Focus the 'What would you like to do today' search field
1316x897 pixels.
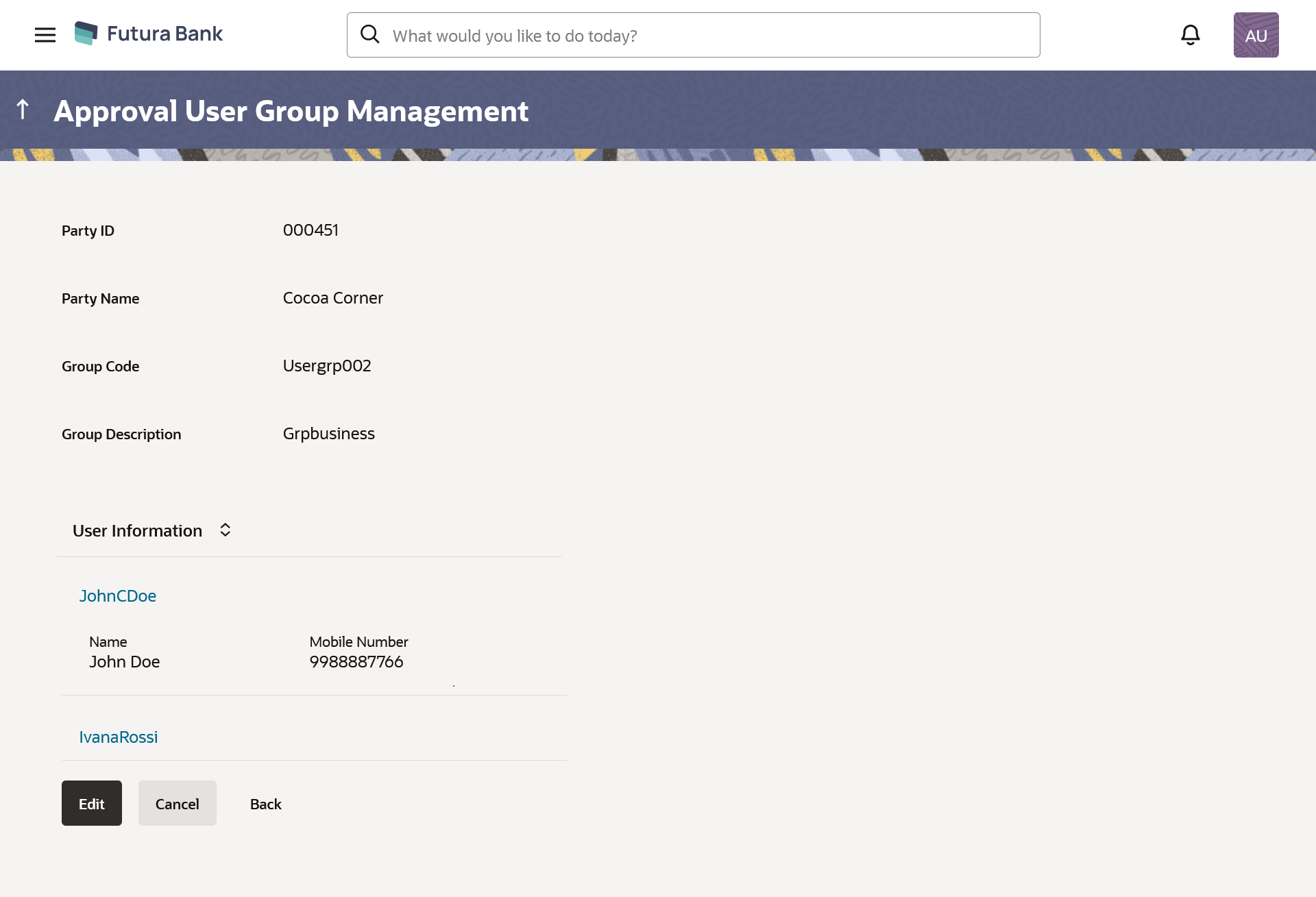pyautogui.click(x=706, y=36)
